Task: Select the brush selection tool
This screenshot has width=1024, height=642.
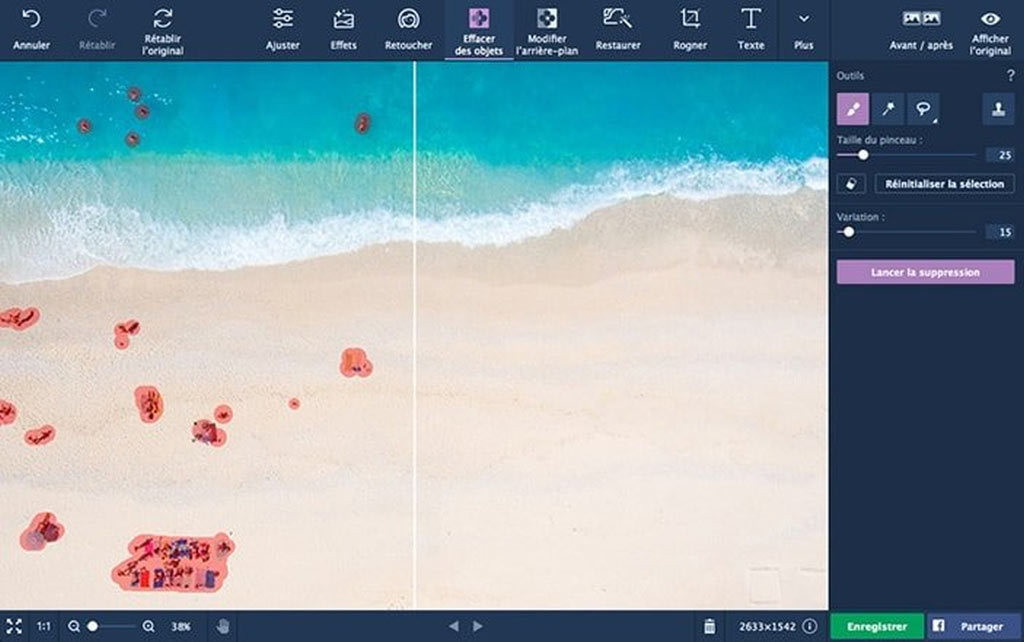Action: point(853,109)
